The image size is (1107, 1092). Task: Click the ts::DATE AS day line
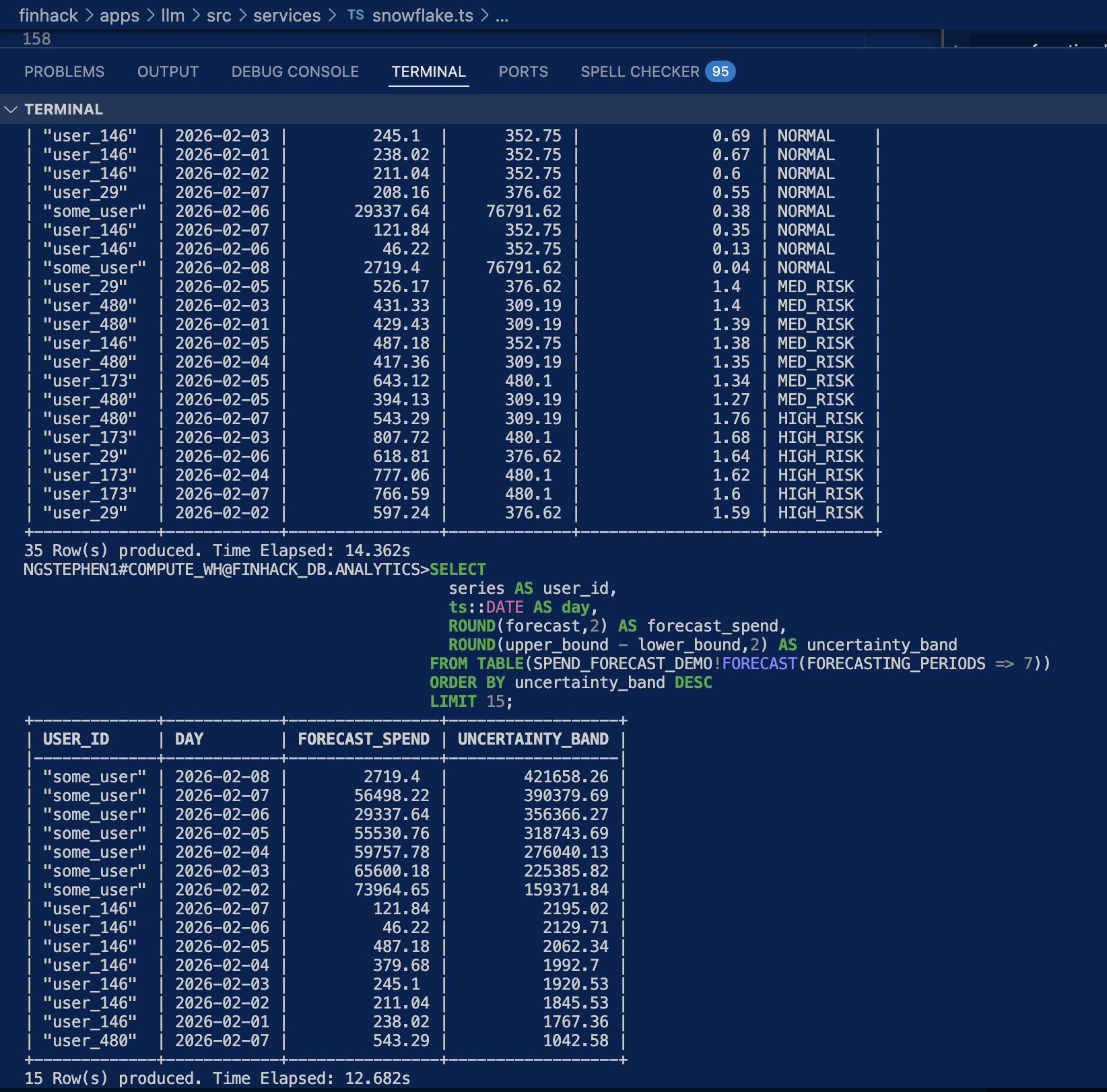(x=523, y=607)
